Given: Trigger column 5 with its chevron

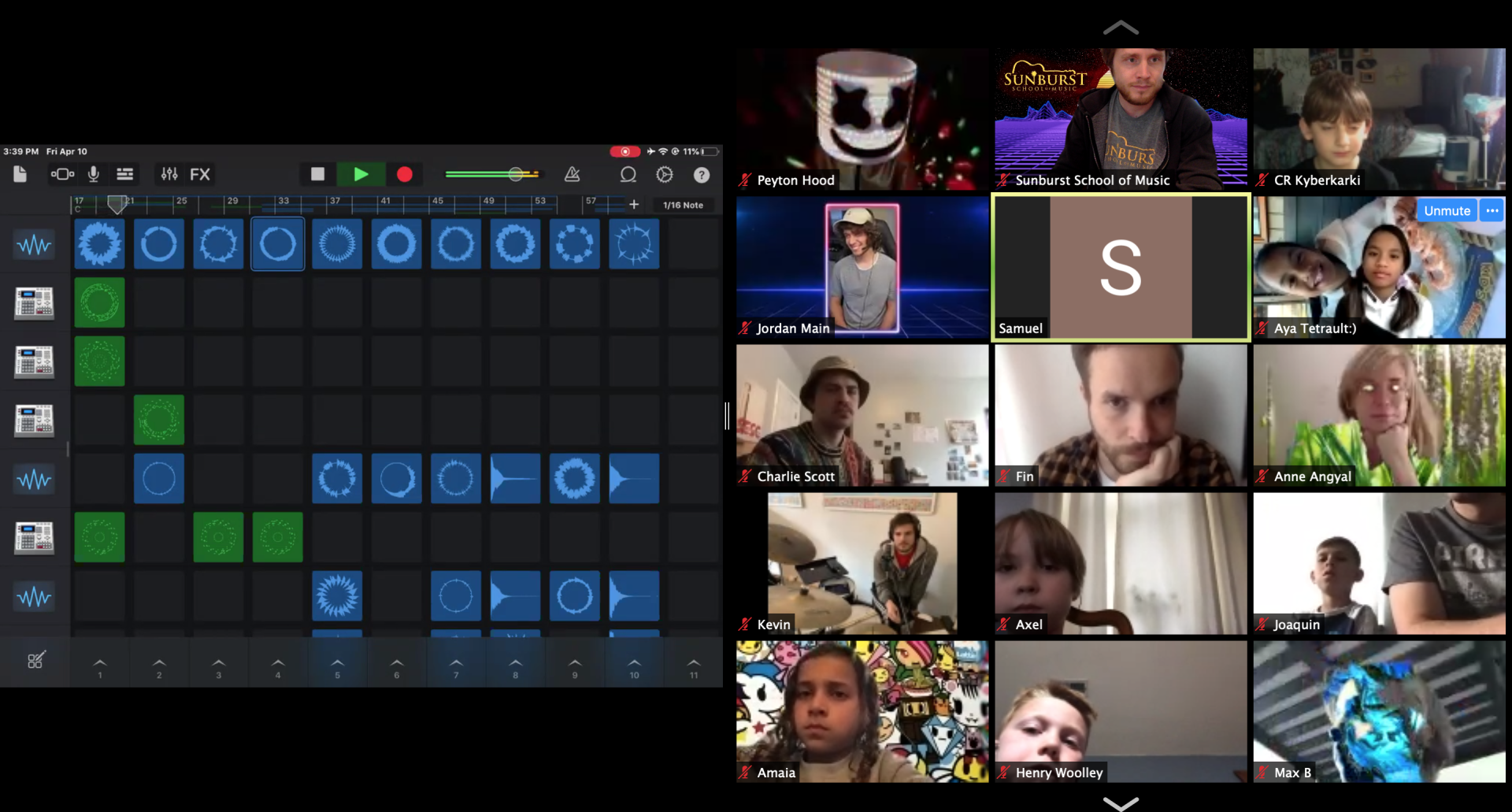Looking at the screenshot, I should (x=337, y=666).
